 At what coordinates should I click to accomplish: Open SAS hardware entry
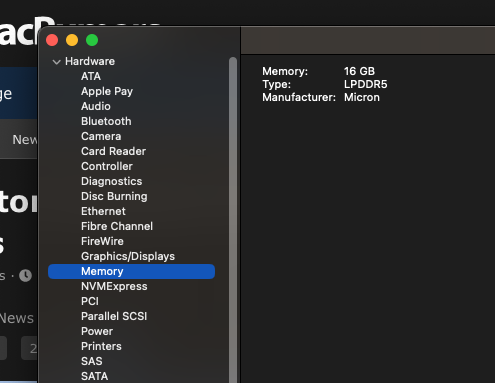pos(92,361)
